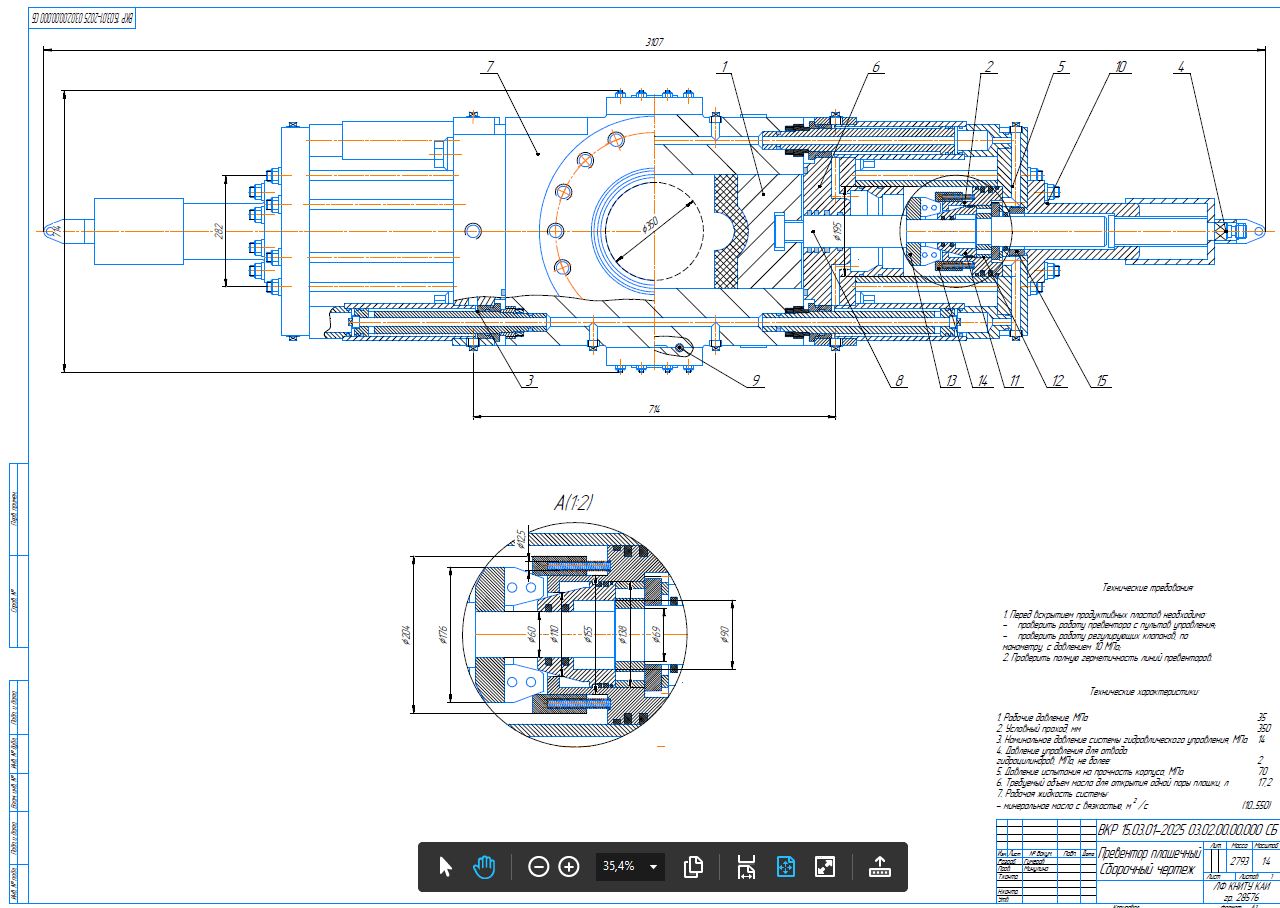Click the Технические требования heading
Image resolution: width=1280 pixels, height=908 pixels.
tap(1146, 588)
